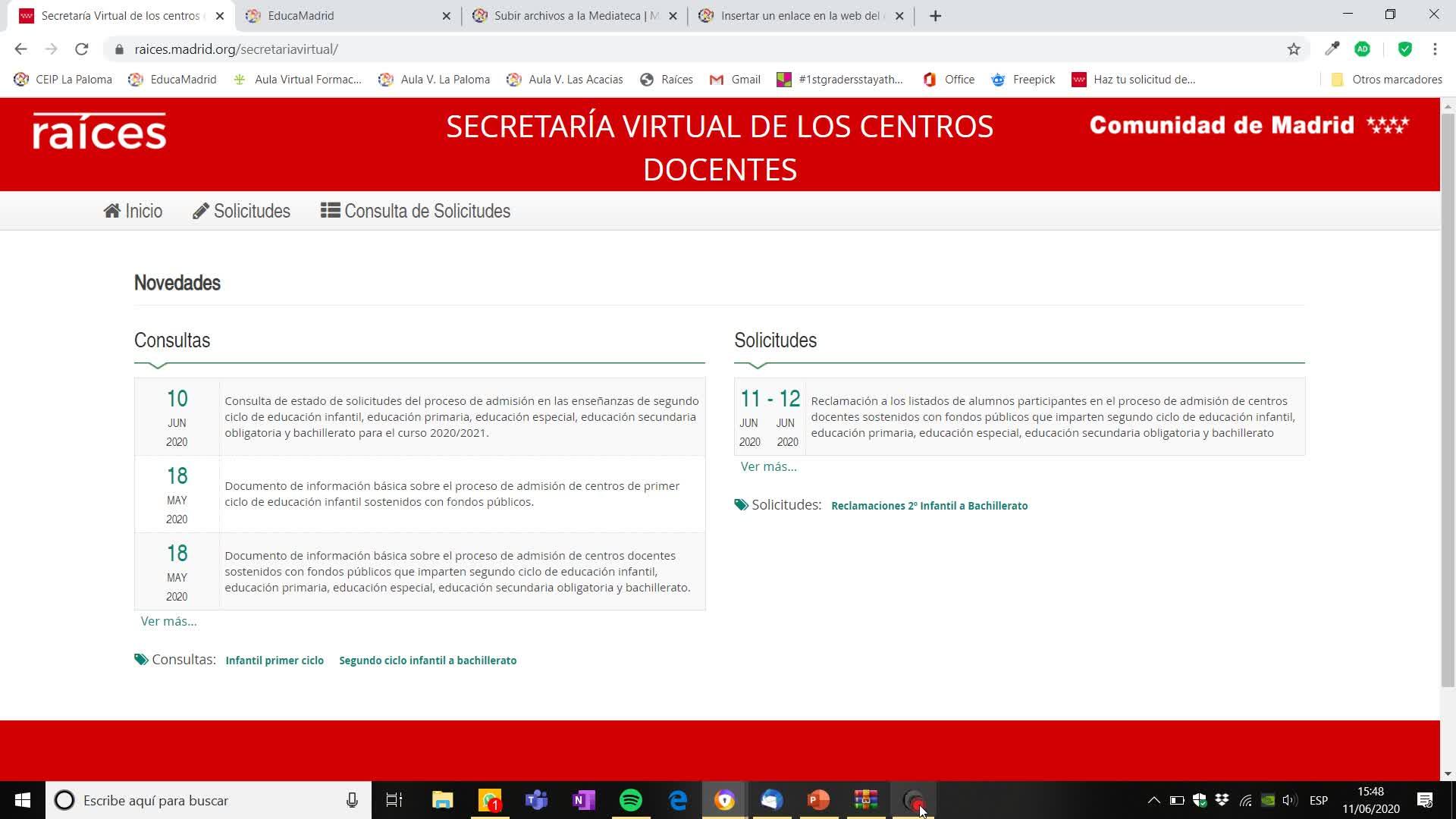Click the Windows search box
Screen dimensions: 1456x819
(x=205, y=800)
